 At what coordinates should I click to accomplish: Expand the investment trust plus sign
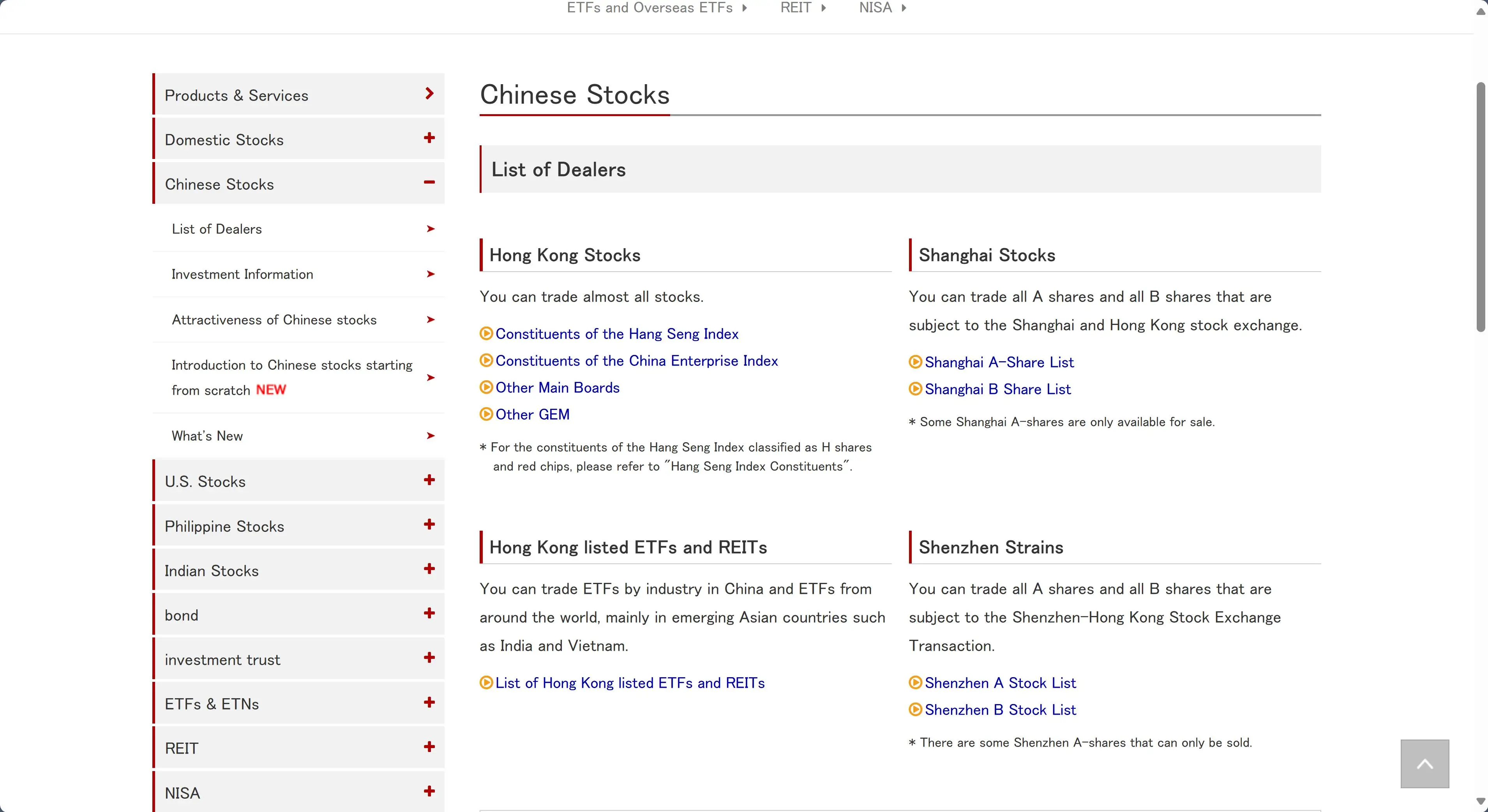(x=429, y=657)
